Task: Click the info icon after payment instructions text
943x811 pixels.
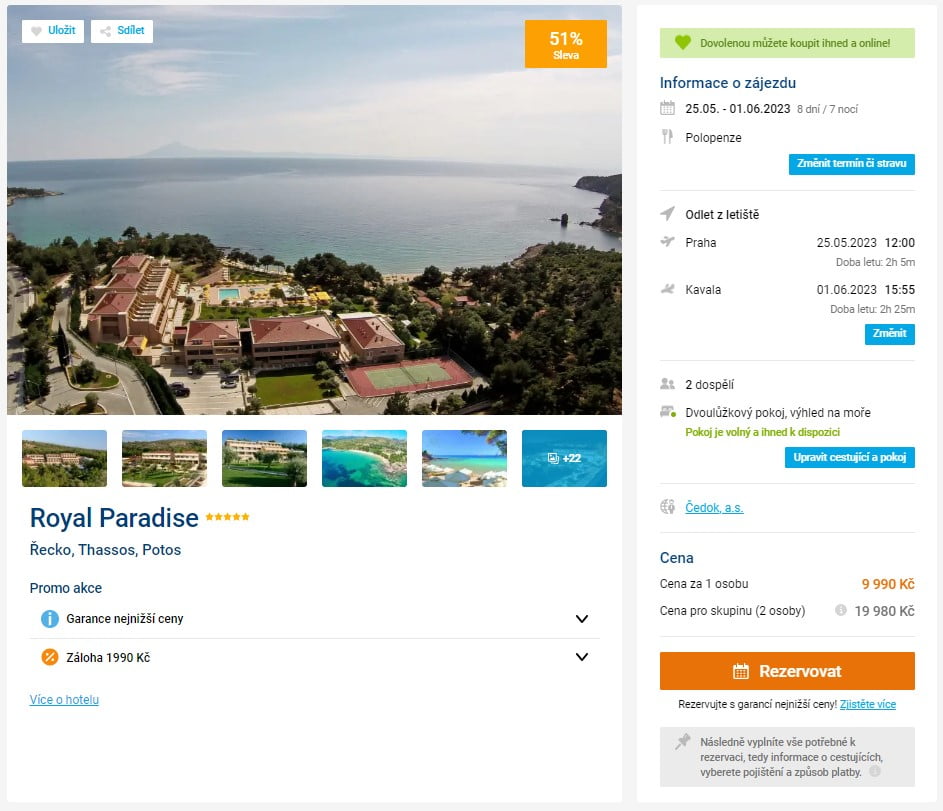Action: click(x=875, y=771)
